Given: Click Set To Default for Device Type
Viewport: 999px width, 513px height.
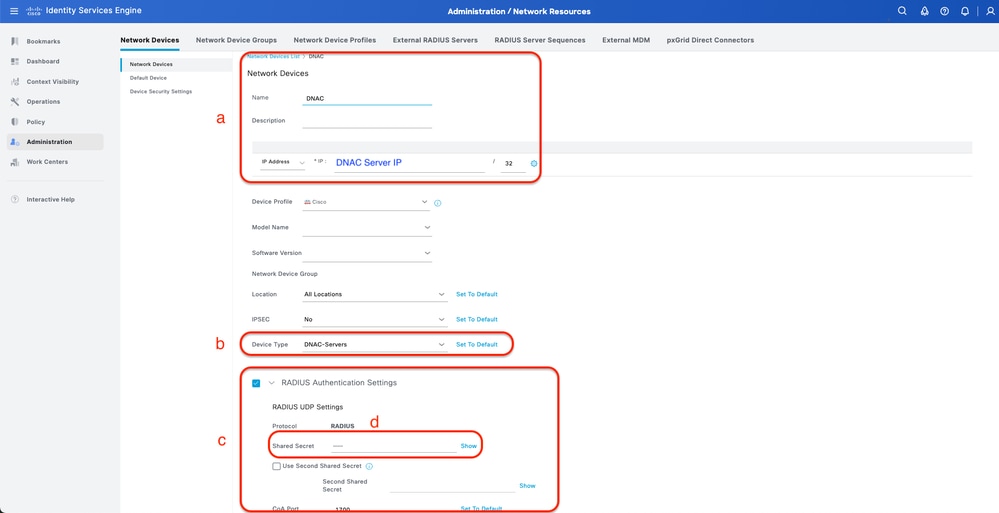Looking at the screenshot, I should tap(477, 345).
